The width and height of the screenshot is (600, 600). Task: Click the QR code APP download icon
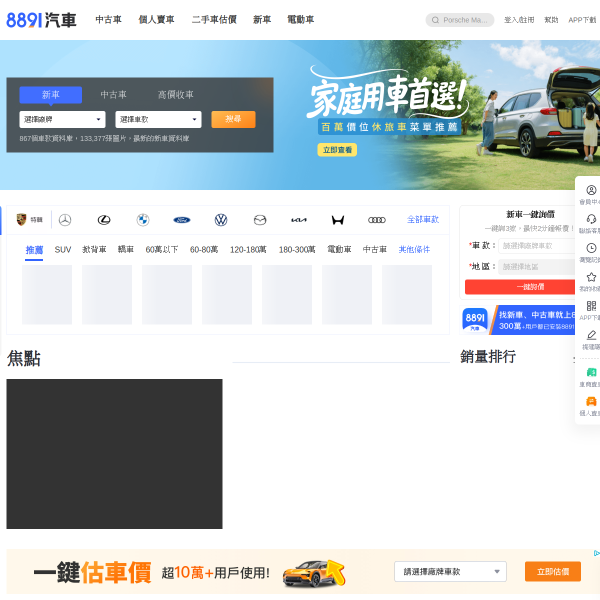click(x=591, y=306)
